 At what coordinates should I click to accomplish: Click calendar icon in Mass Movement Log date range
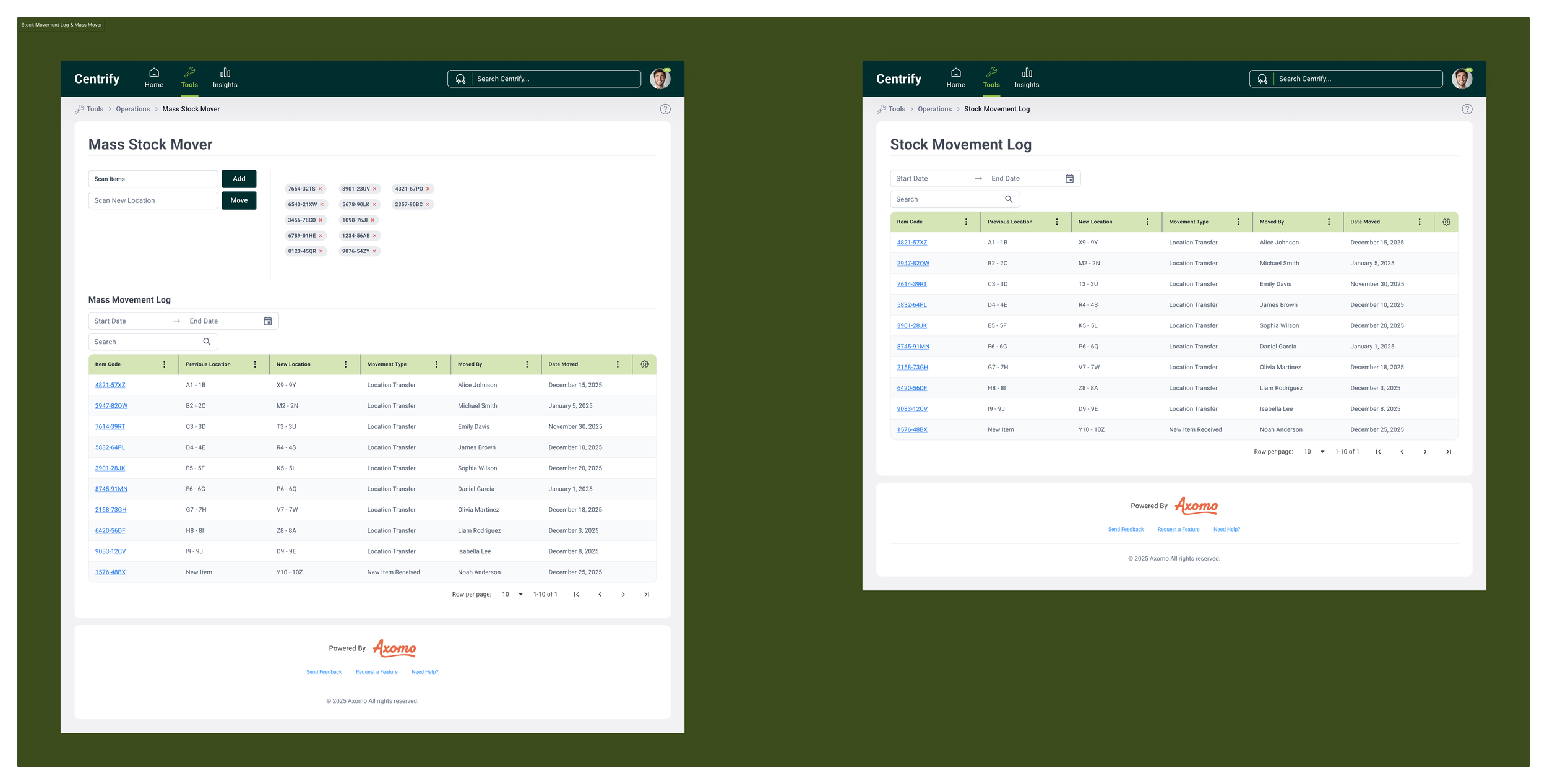268,321
